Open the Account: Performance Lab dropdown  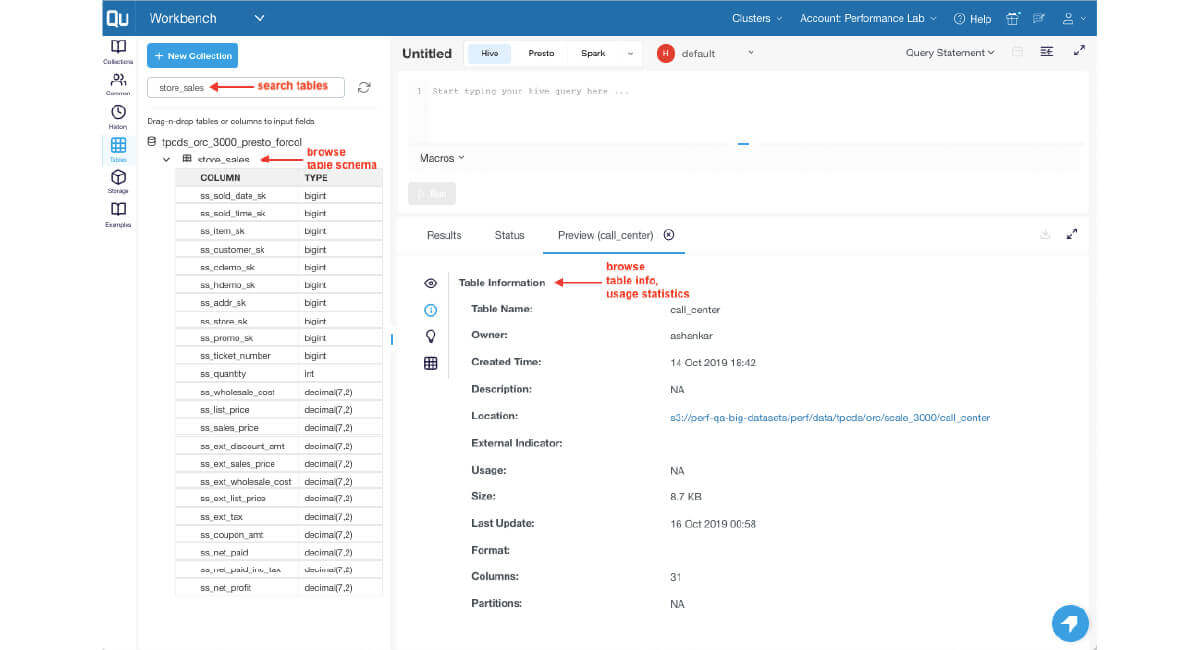click(x=868, y=19)
